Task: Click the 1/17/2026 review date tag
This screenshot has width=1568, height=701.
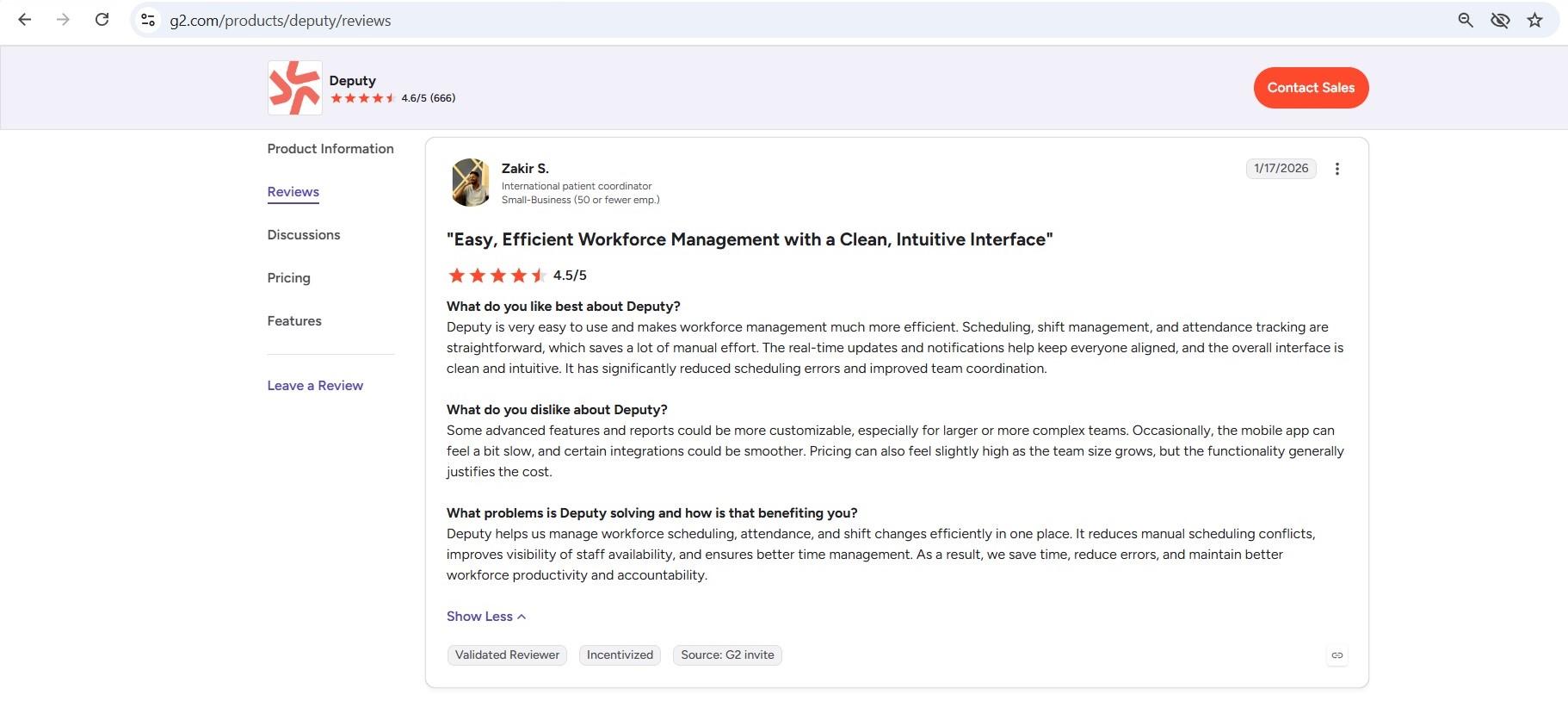Action: pos(1281,169)
